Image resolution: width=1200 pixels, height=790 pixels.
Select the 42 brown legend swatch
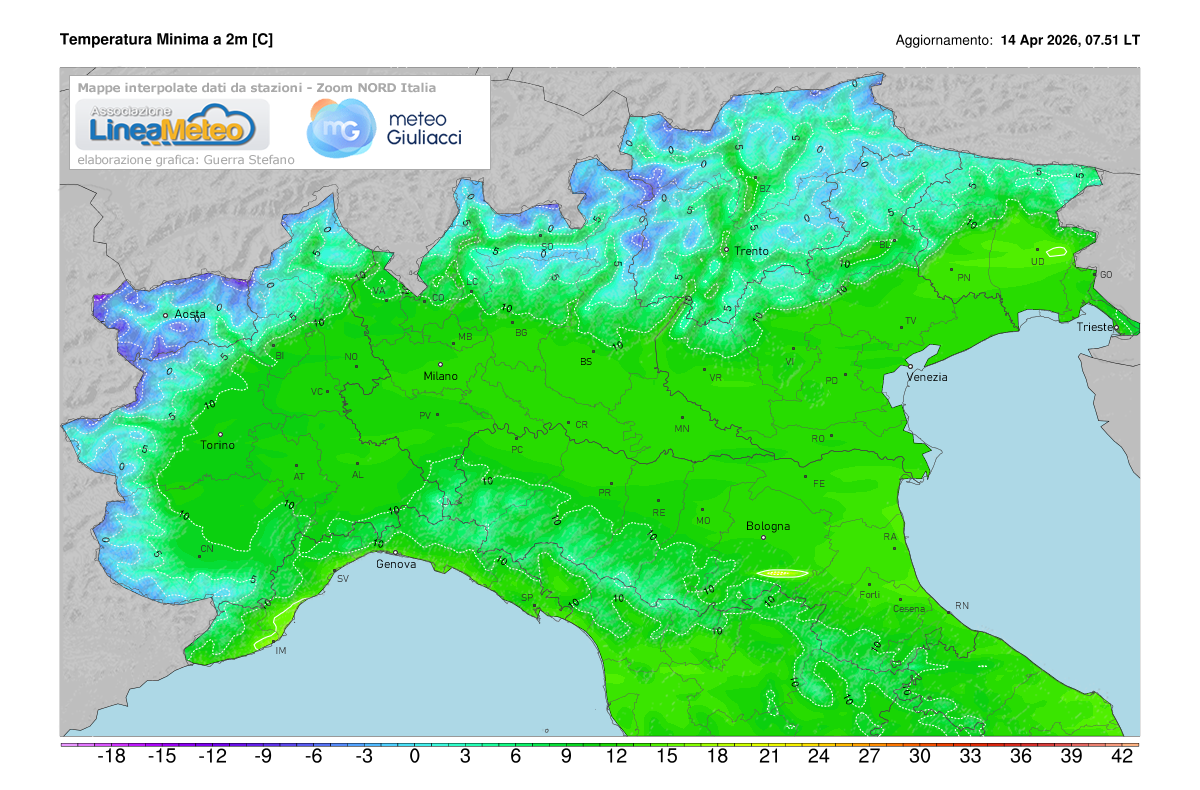pos(1128,745)
